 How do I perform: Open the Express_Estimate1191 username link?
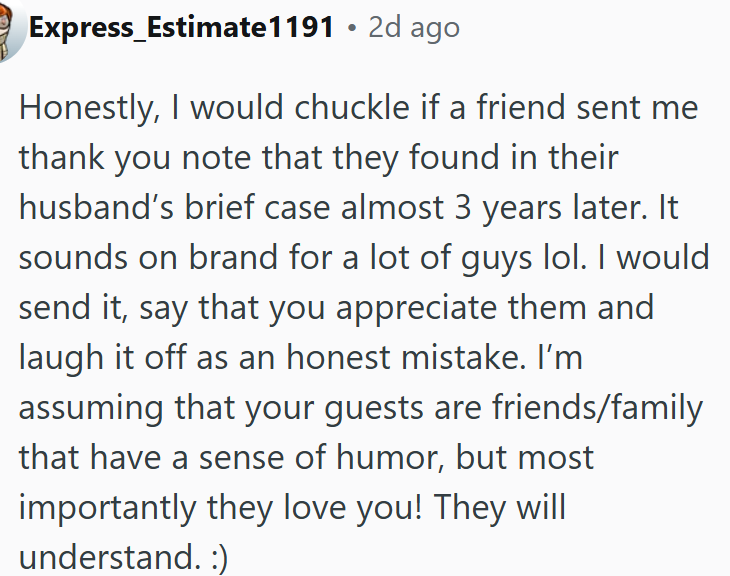181,27
